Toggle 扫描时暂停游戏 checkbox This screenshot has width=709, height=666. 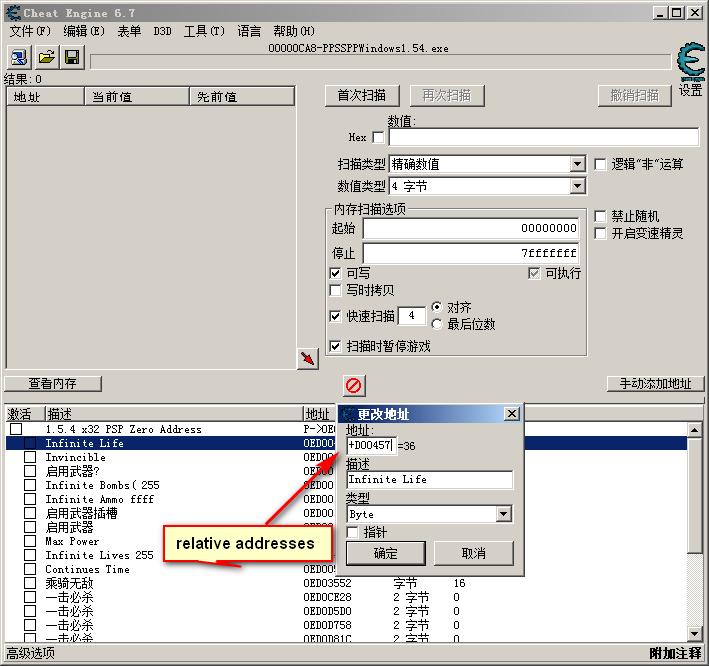[x=335, y=346]
